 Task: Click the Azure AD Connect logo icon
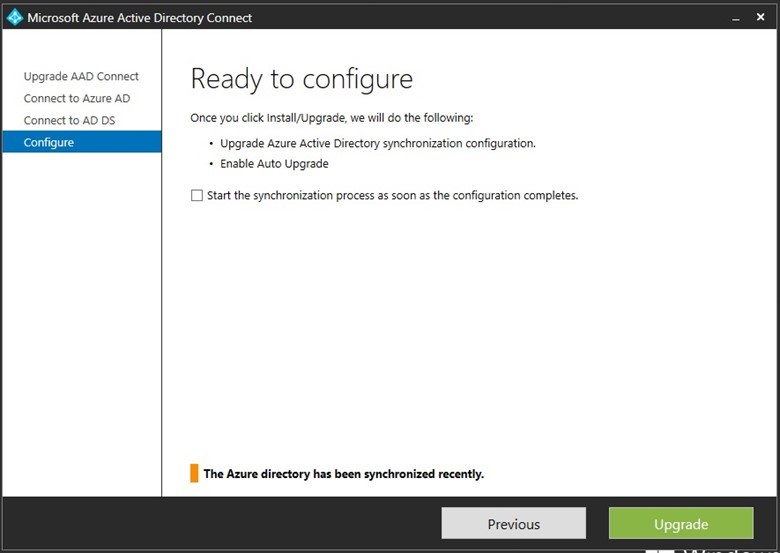click(15, 17)
